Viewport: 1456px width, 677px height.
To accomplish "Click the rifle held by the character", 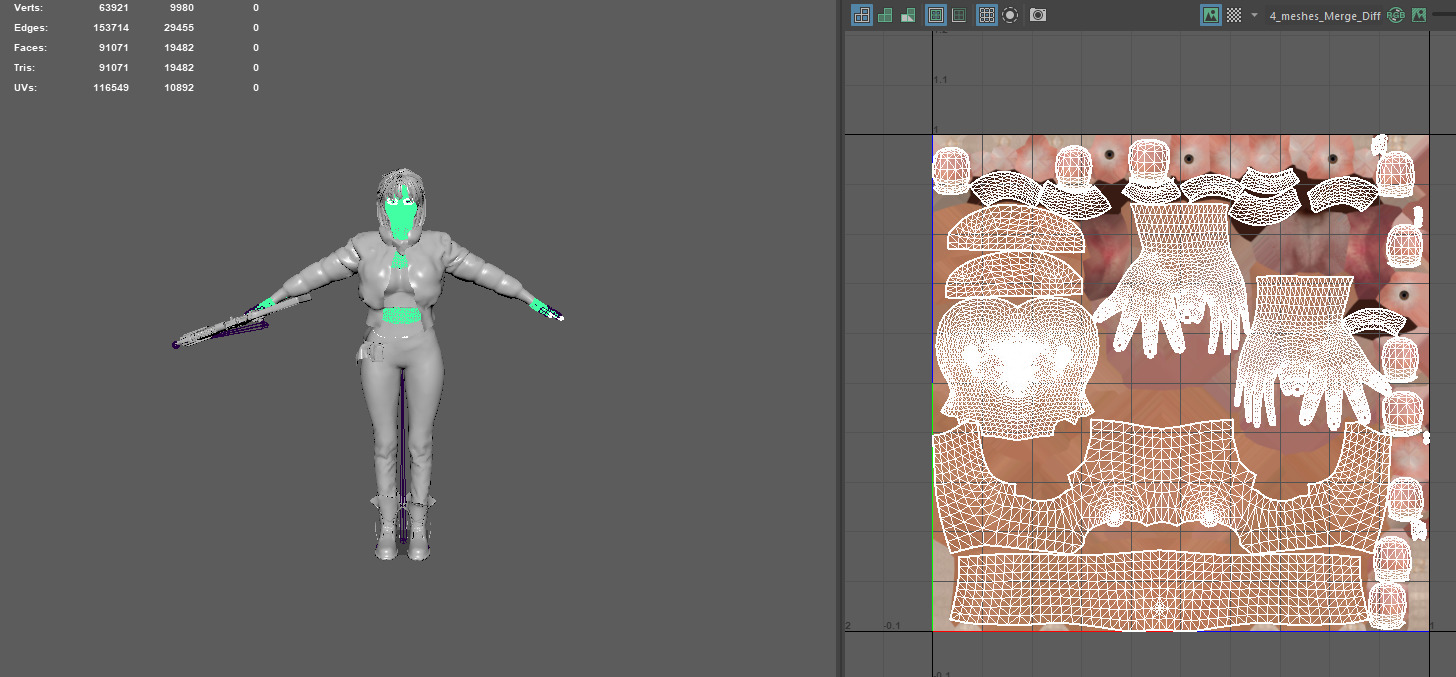I will tap(240, 320).
